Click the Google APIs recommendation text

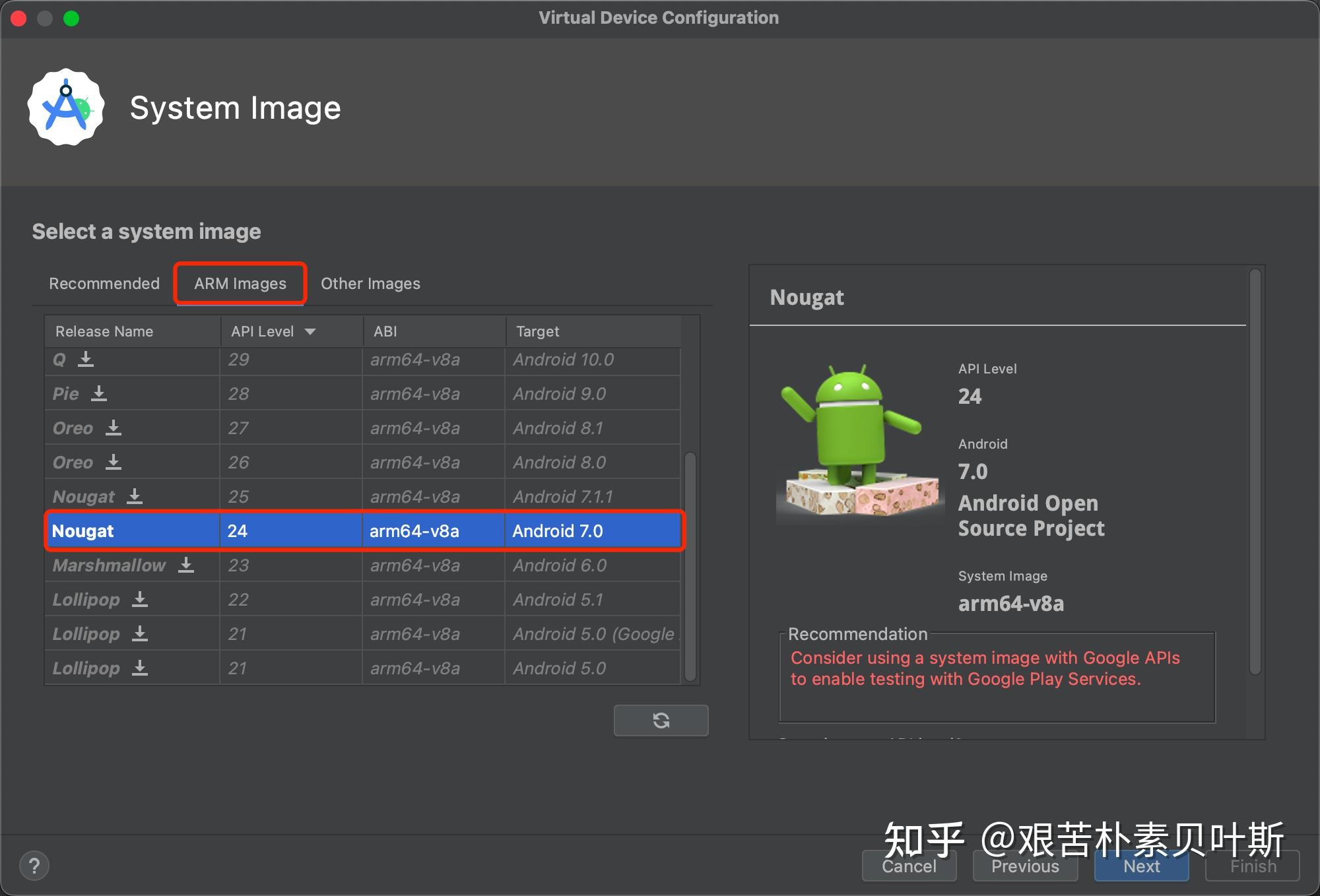[985, 668]
